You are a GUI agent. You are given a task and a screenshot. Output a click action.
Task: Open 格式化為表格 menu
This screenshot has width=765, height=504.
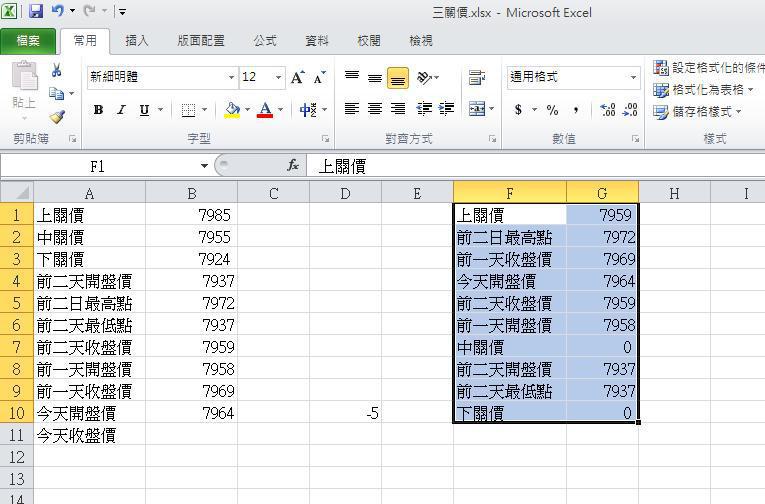coord(703,90)
